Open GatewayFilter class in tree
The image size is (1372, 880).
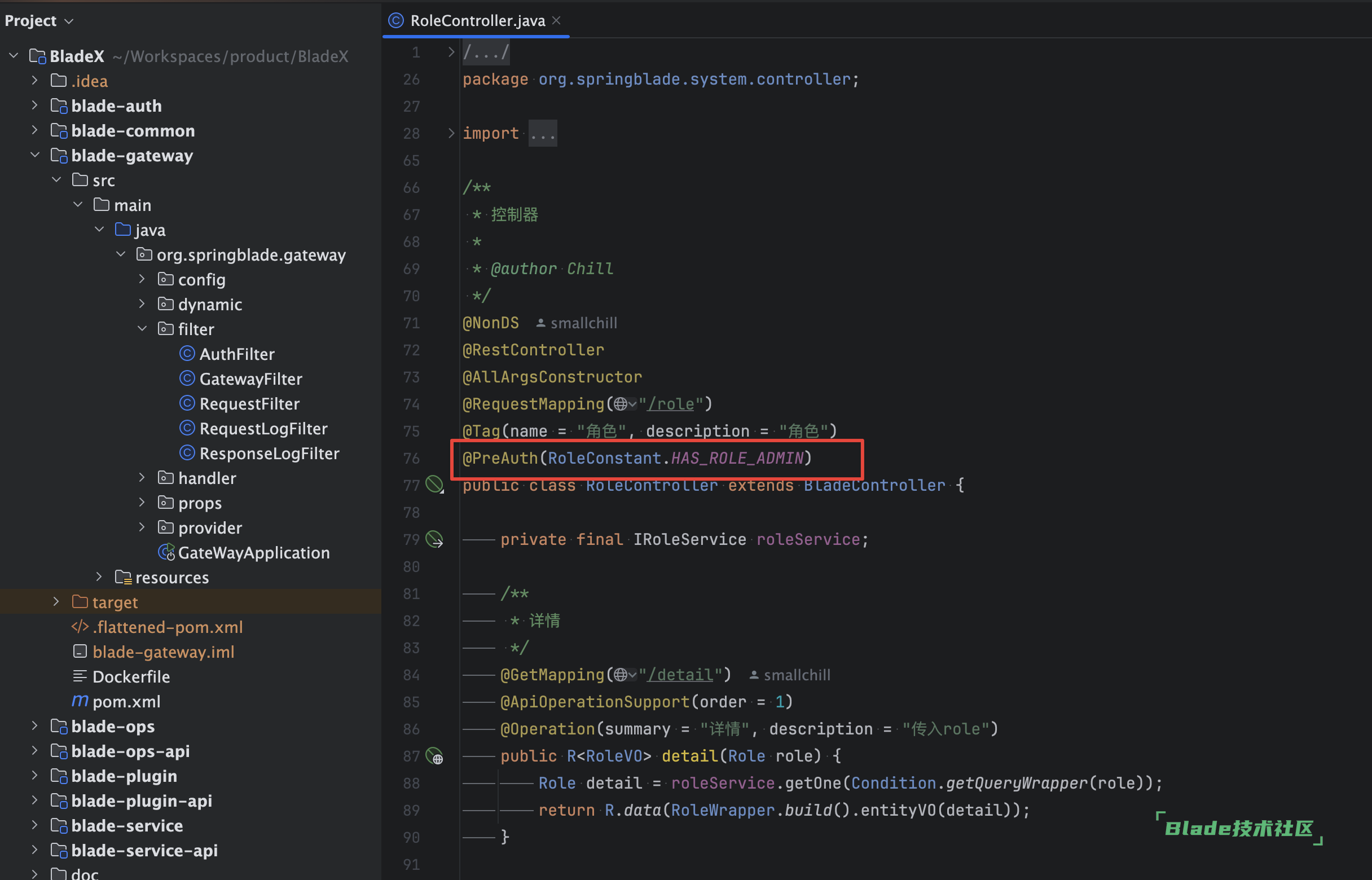[250, 379]
